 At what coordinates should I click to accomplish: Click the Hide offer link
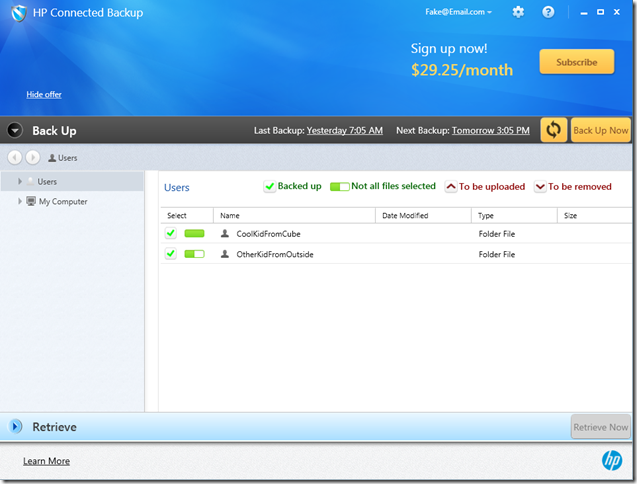tap(44, 94)
